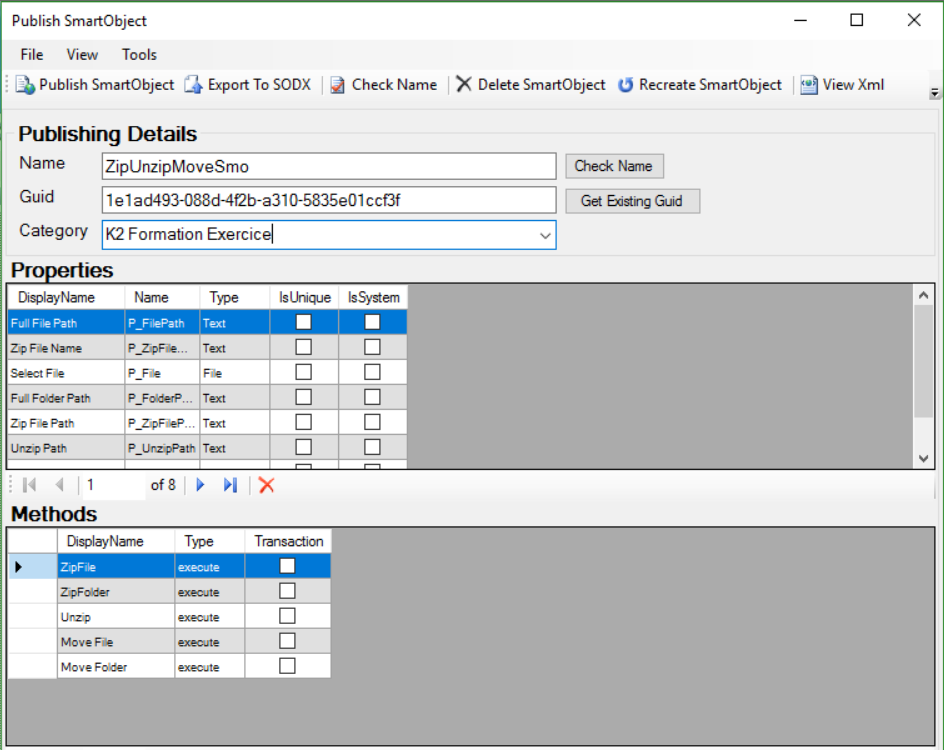
Task: Jump to the last property record
Action: click(x=230, y=485)
